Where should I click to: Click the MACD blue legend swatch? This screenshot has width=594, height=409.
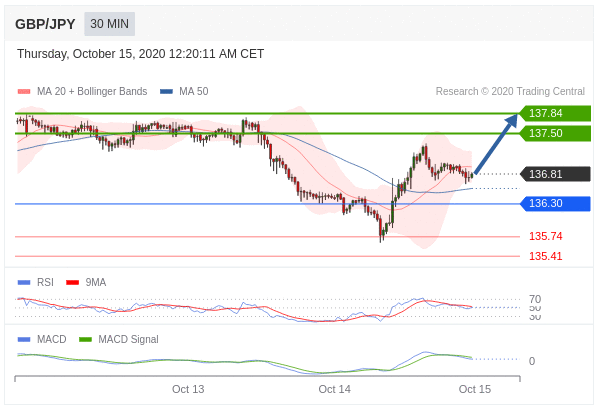pos(24,339)
